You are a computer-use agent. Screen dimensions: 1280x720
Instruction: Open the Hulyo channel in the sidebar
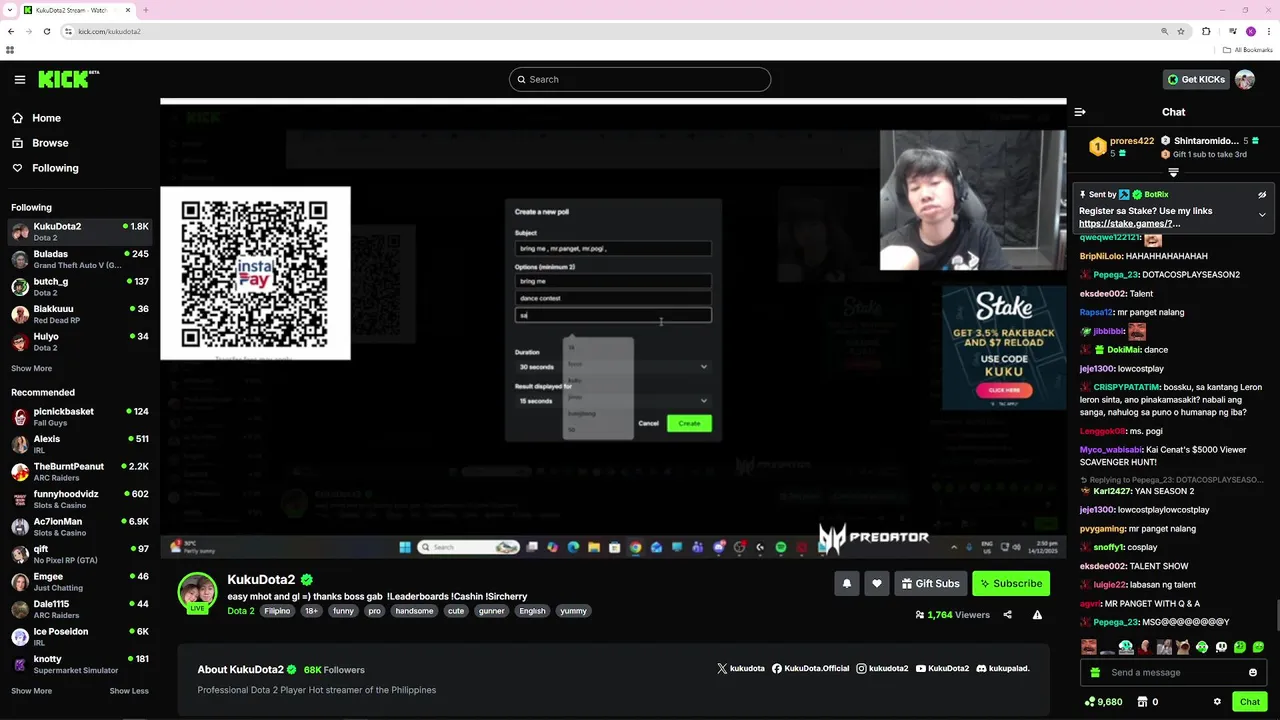[x=80, y=342]
